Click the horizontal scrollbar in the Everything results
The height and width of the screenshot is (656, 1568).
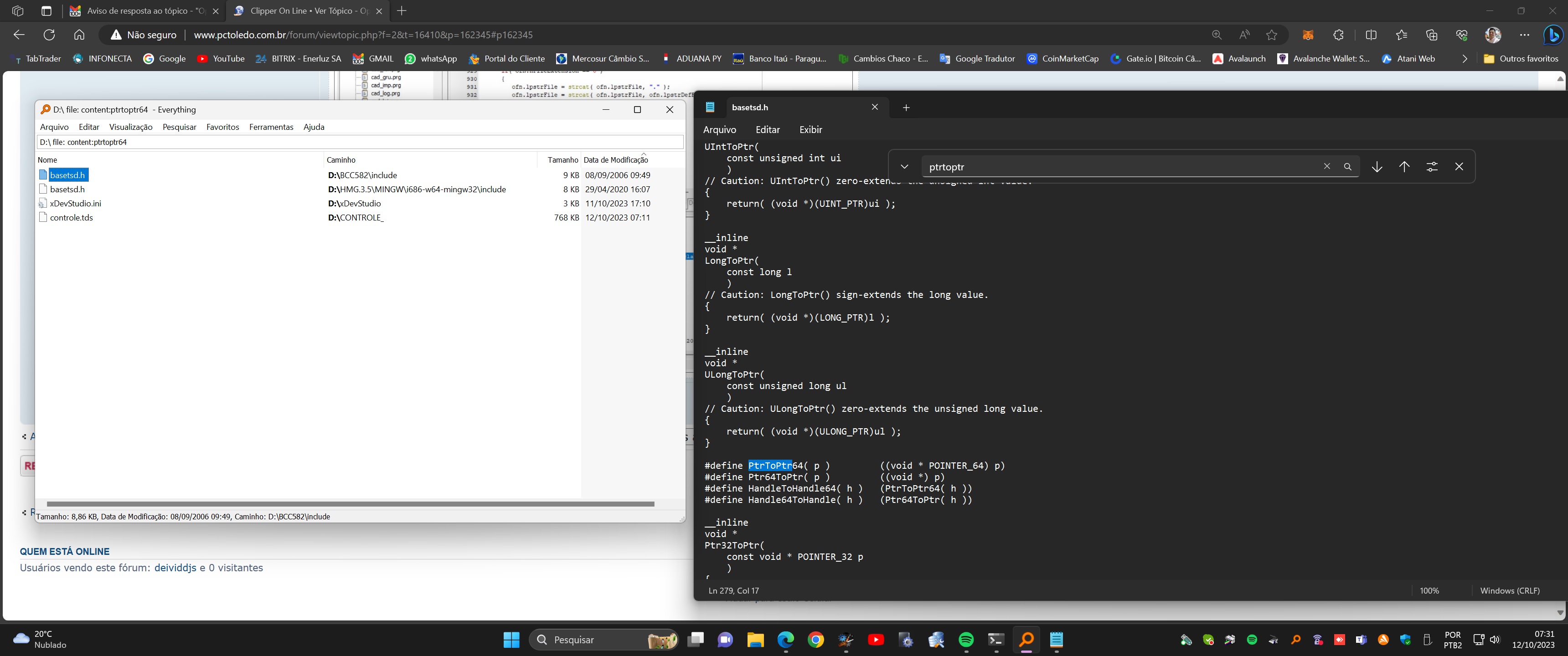[x=350, y=504]
